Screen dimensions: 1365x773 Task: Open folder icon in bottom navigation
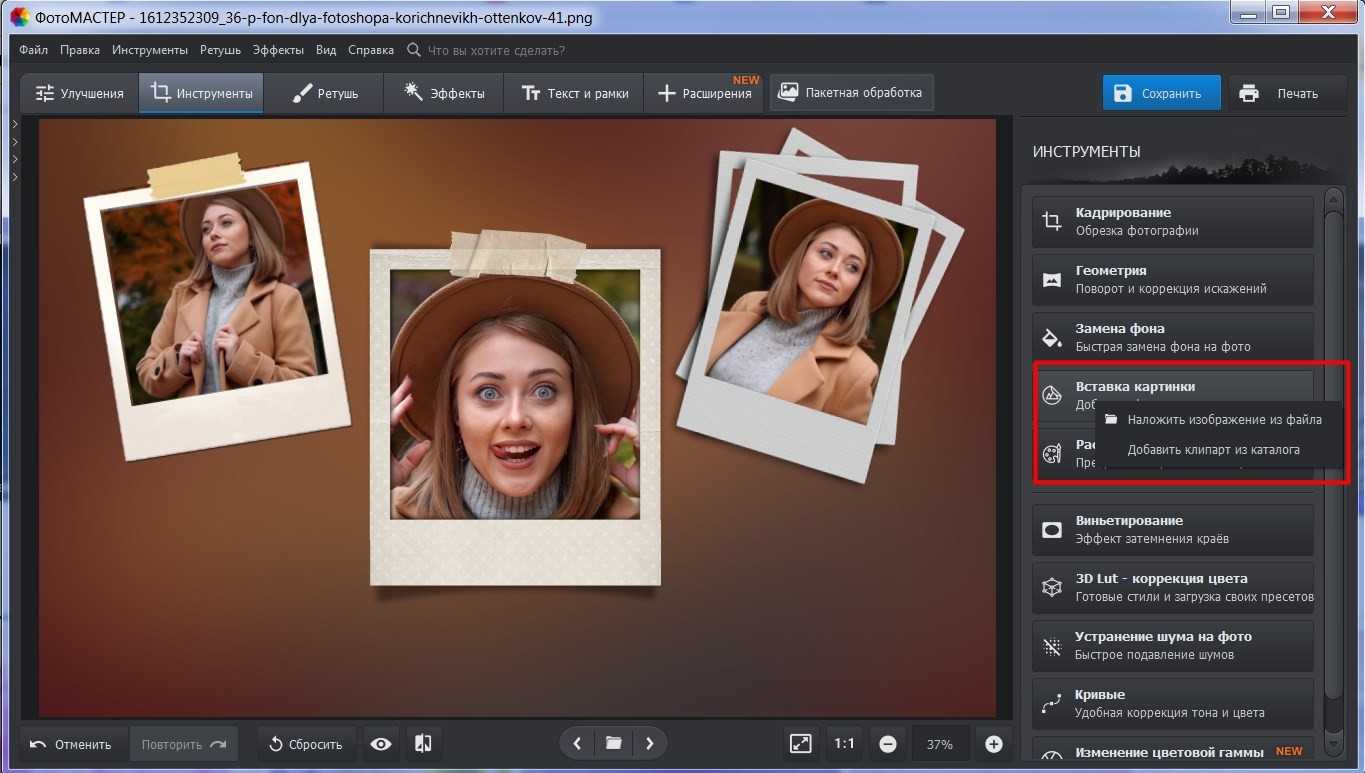(x=613, y=743)
